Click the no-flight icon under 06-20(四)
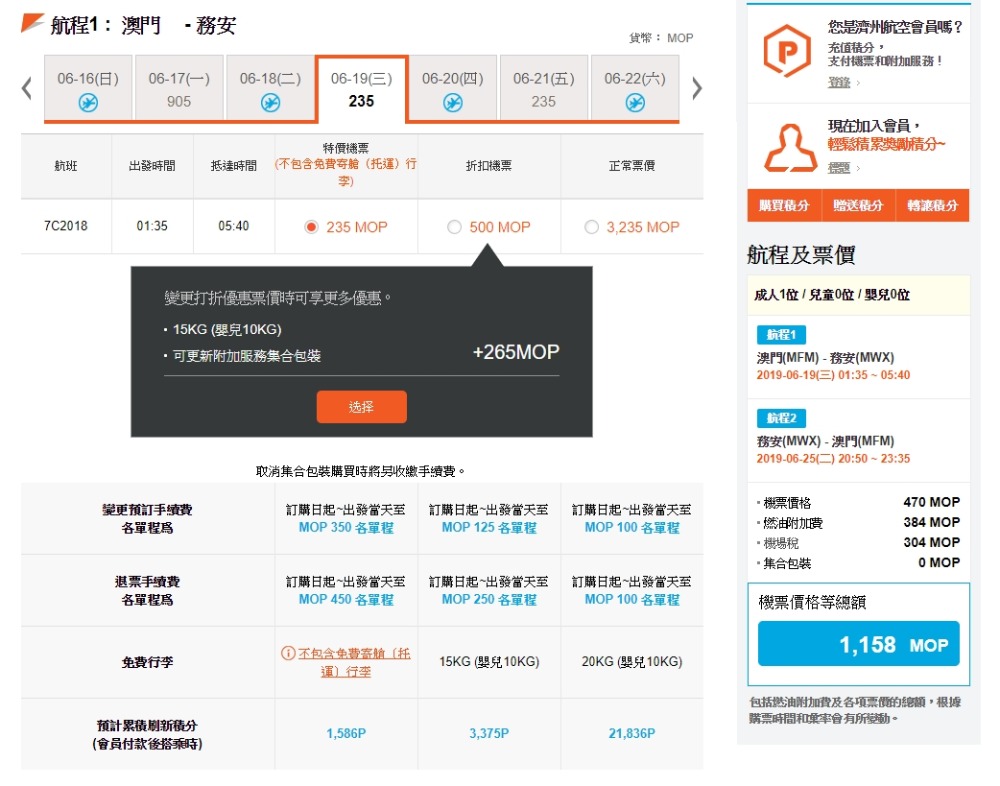This screenshot has width=1000, height=786. (452, 102)
